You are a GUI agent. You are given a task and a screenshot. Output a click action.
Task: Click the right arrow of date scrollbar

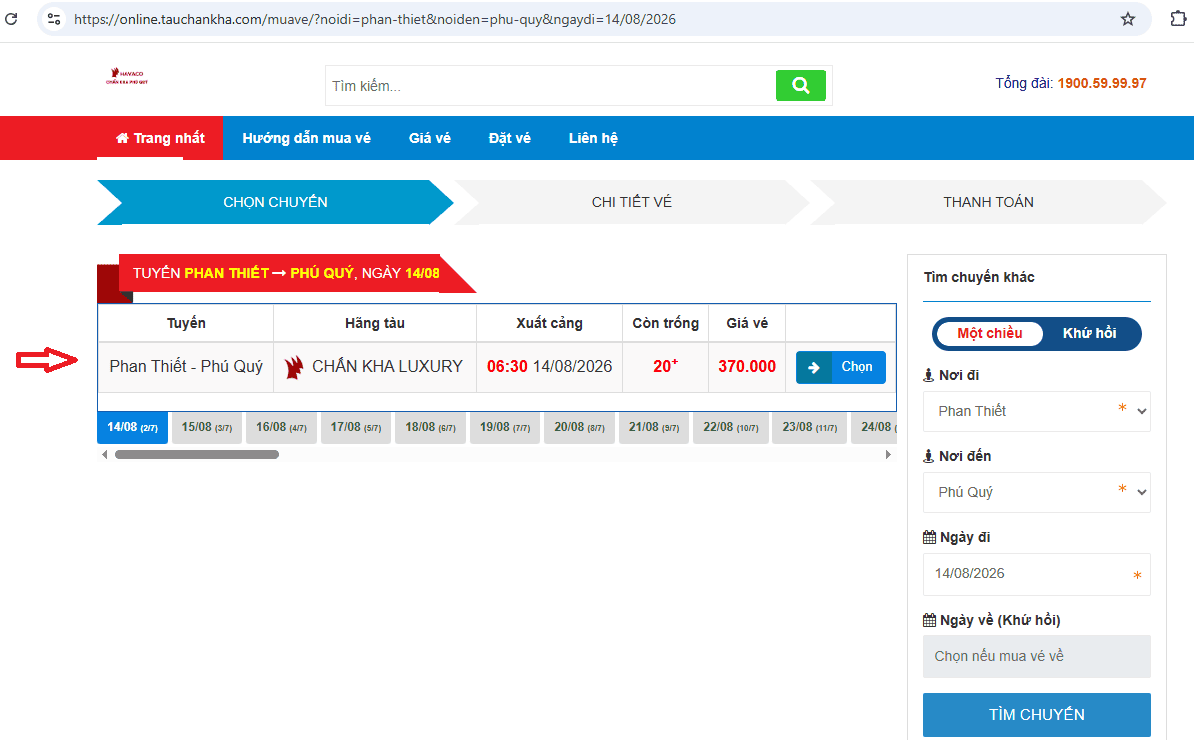pyautogui.click(x=888, y=455)
